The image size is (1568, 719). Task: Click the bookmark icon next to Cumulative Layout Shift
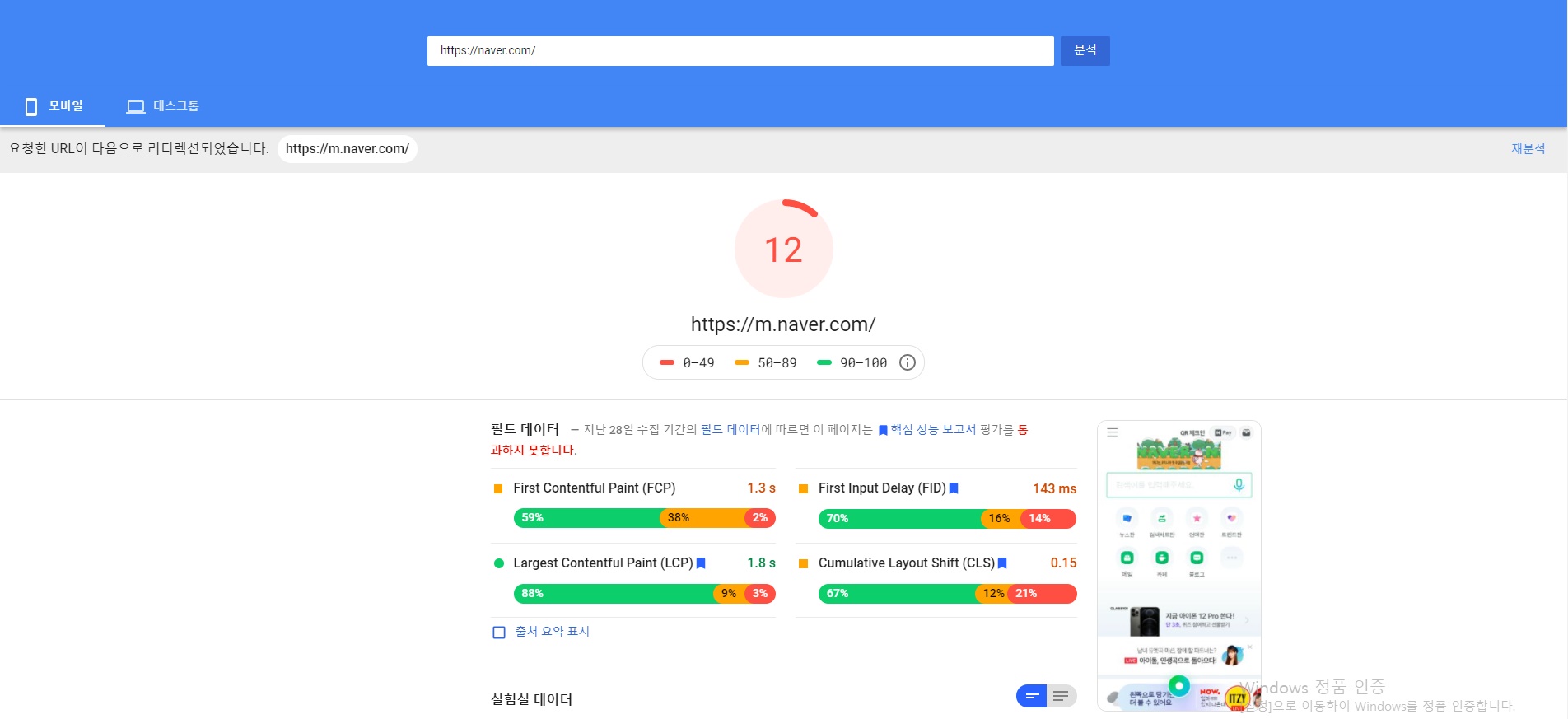[1002, 563]
